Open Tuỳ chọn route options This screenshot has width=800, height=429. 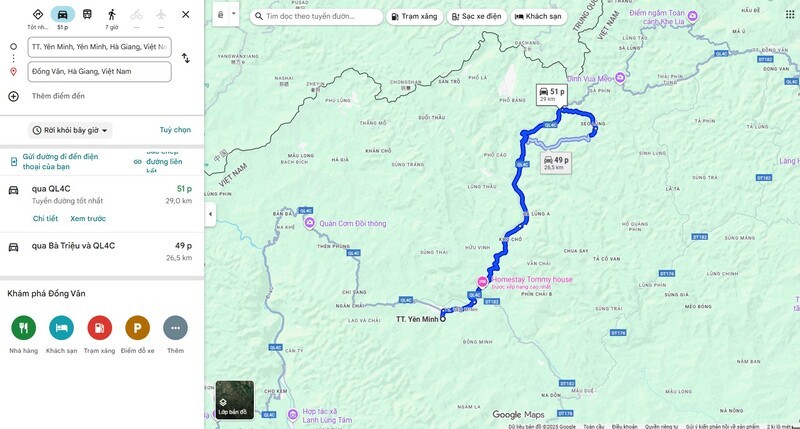click(175, 130)
